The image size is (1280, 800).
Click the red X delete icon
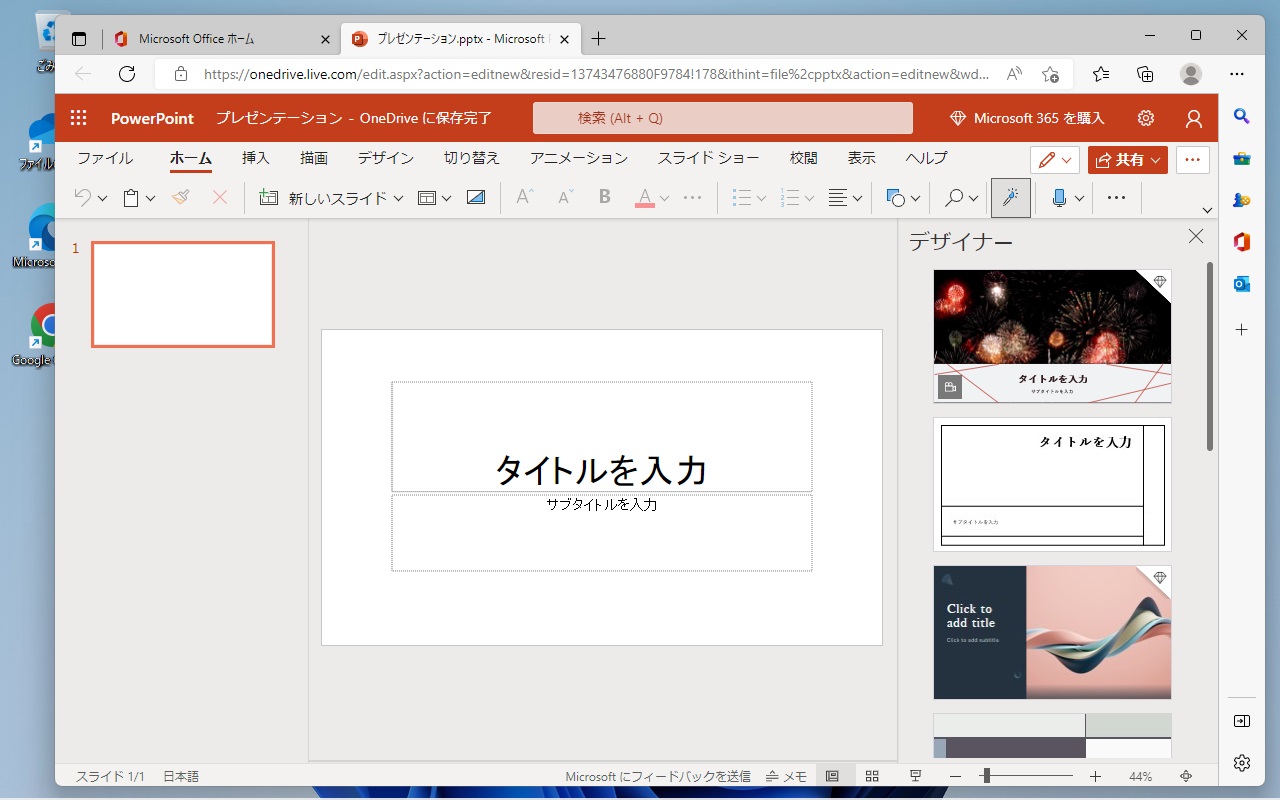220,198
